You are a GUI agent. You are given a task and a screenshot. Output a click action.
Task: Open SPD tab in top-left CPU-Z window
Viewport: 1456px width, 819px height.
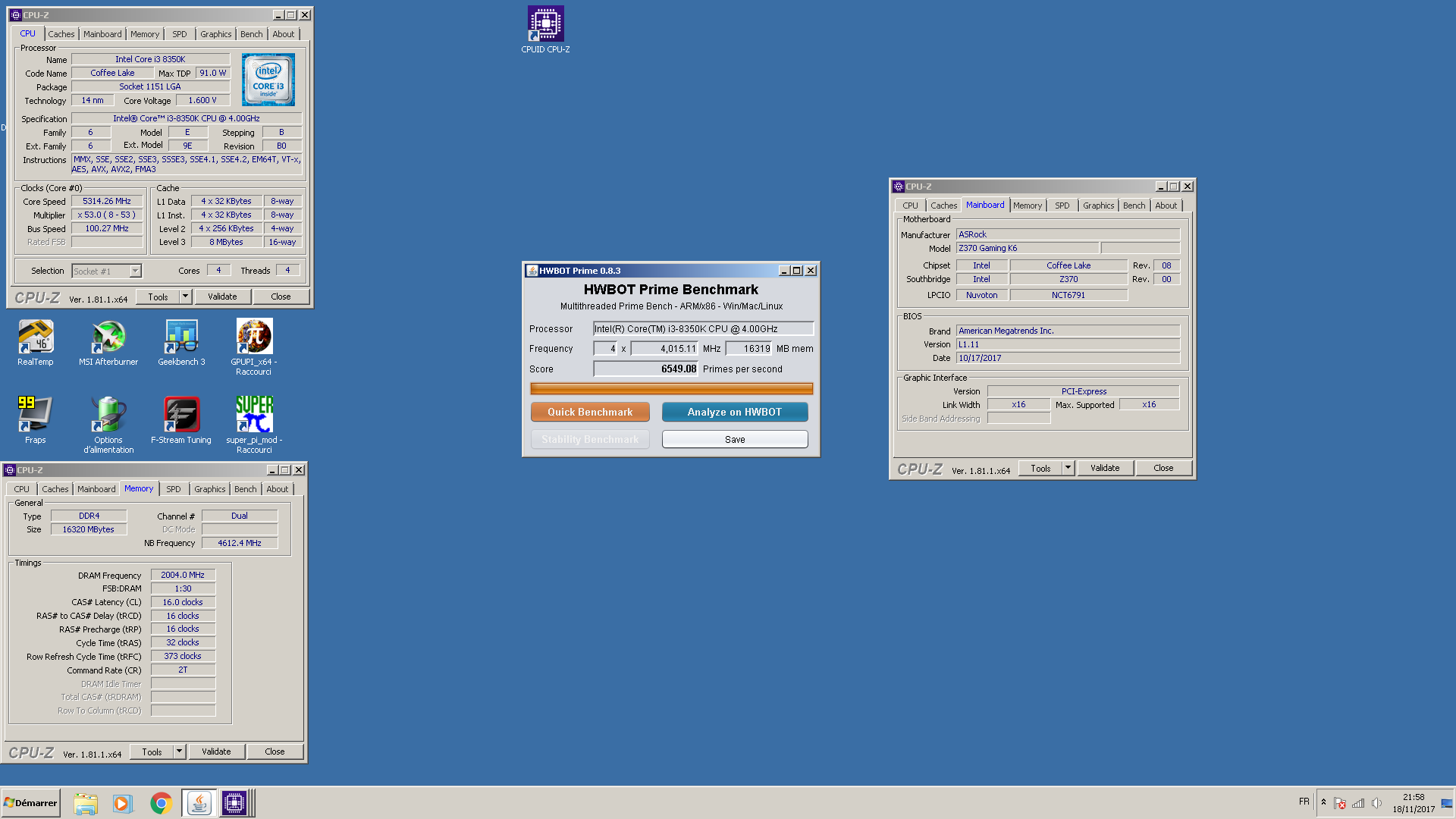tap(179, 34)
